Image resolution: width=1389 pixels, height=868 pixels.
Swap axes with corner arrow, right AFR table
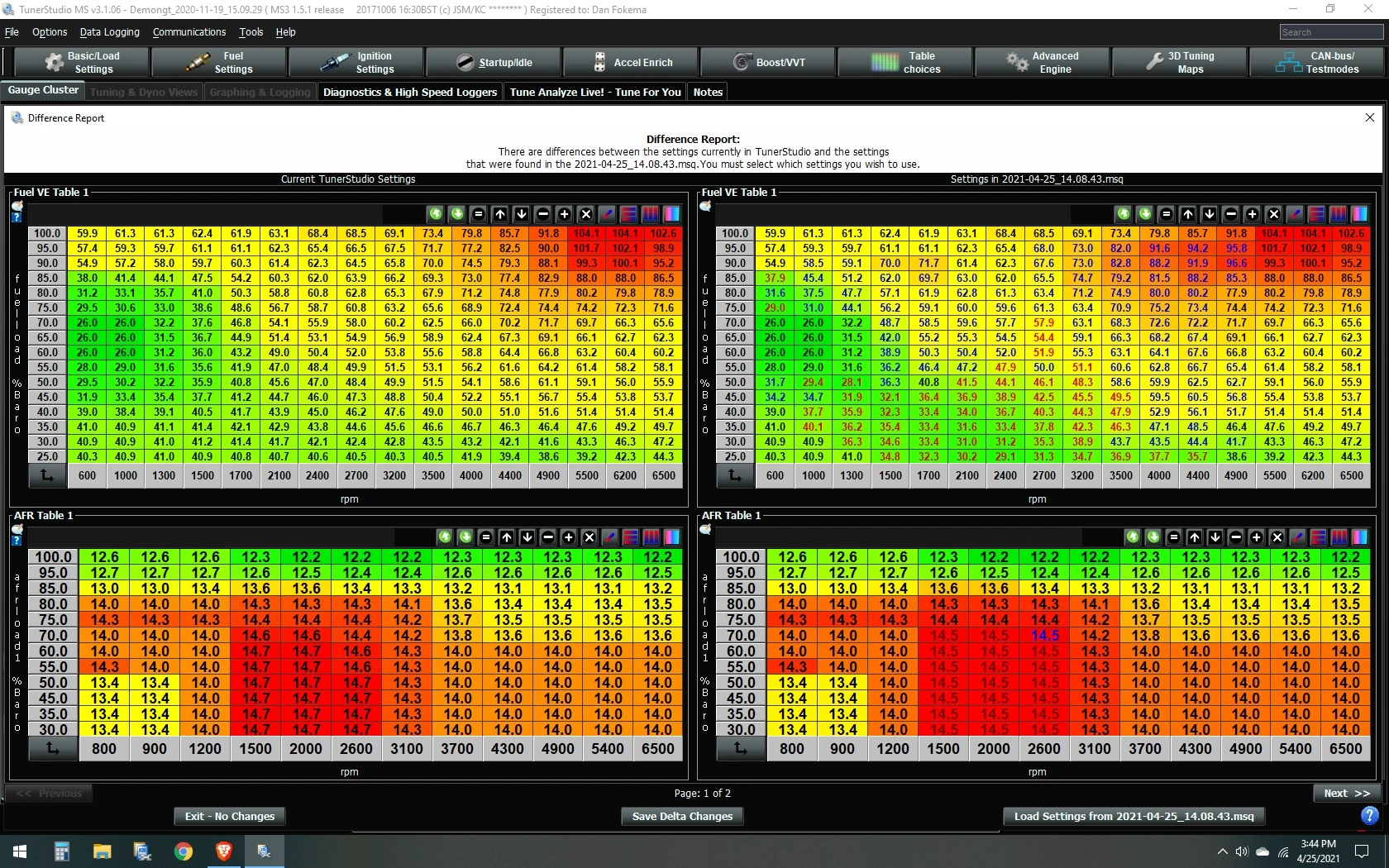(741, 749)
